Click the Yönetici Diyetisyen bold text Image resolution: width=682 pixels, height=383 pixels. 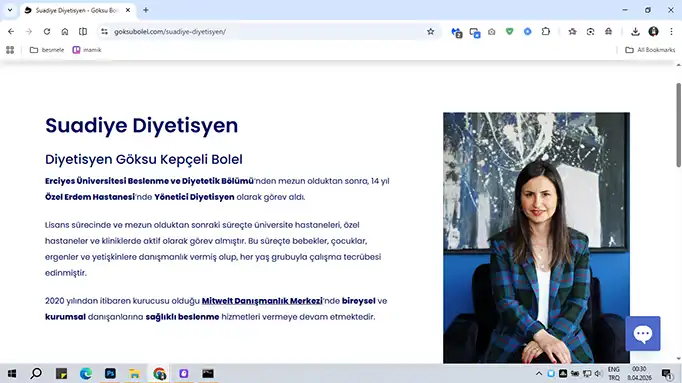(194, 197)
